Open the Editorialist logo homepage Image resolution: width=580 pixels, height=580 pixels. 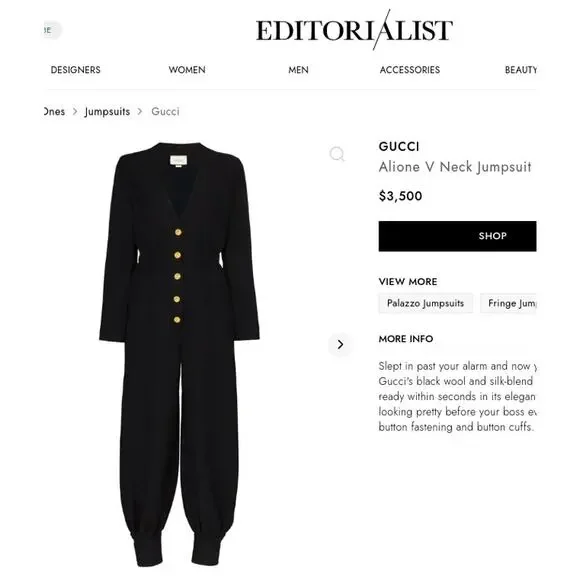(354, 30)
